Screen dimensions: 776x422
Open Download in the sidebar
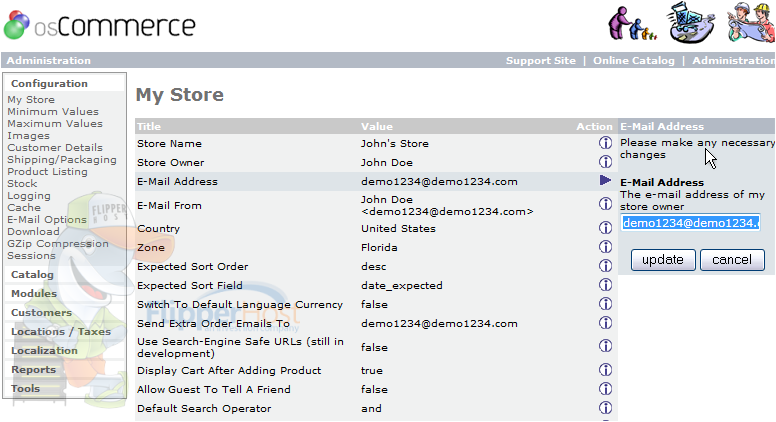(x=33, y=232)
